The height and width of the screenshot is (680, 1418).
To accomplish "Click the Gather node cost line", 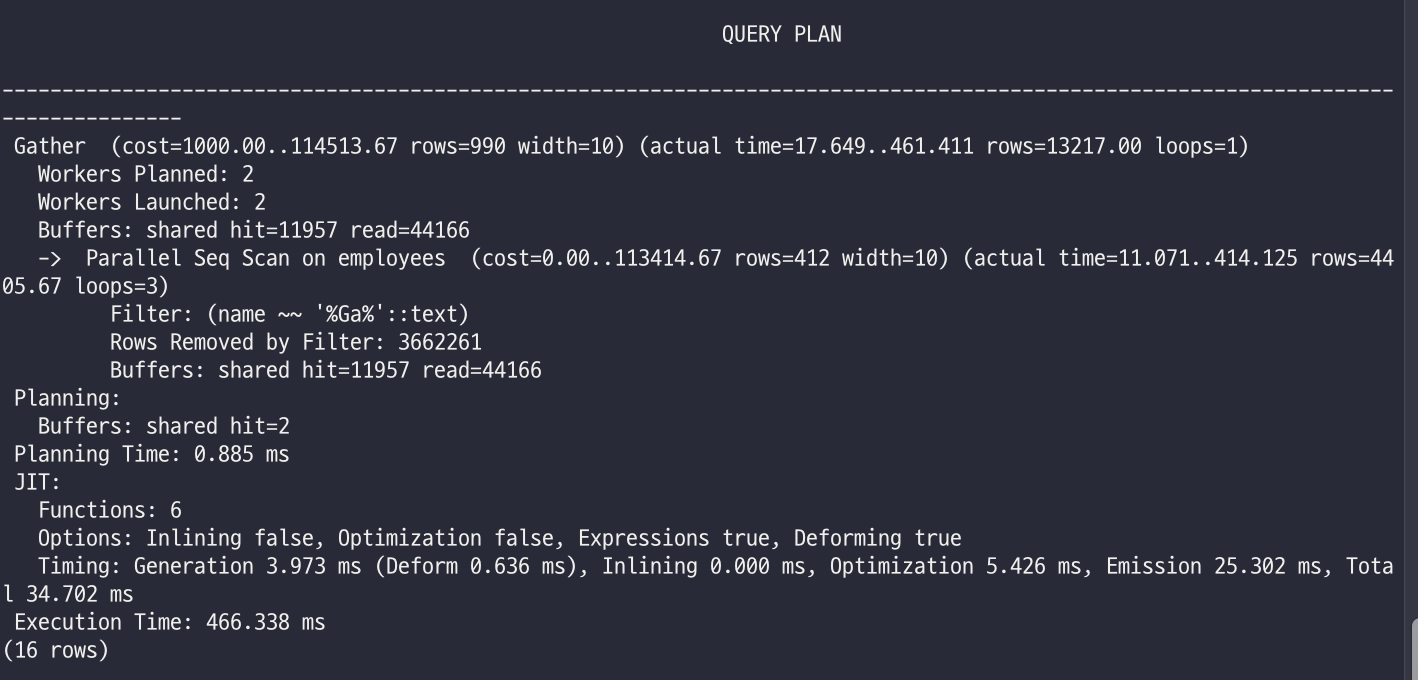I will pos(631,147).
